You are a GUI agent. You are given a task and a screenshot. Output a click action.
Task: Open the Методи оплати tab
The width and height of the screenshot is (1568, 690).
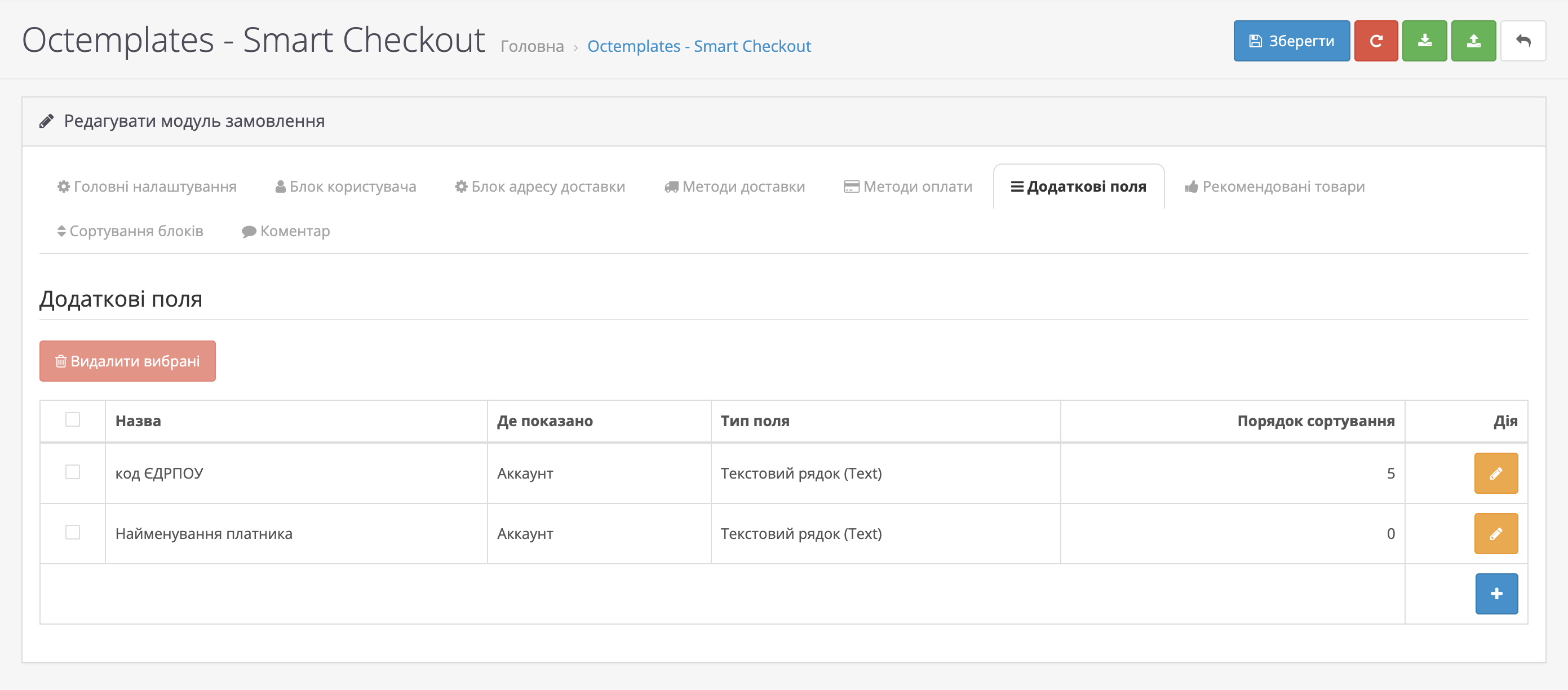point(908,187)
